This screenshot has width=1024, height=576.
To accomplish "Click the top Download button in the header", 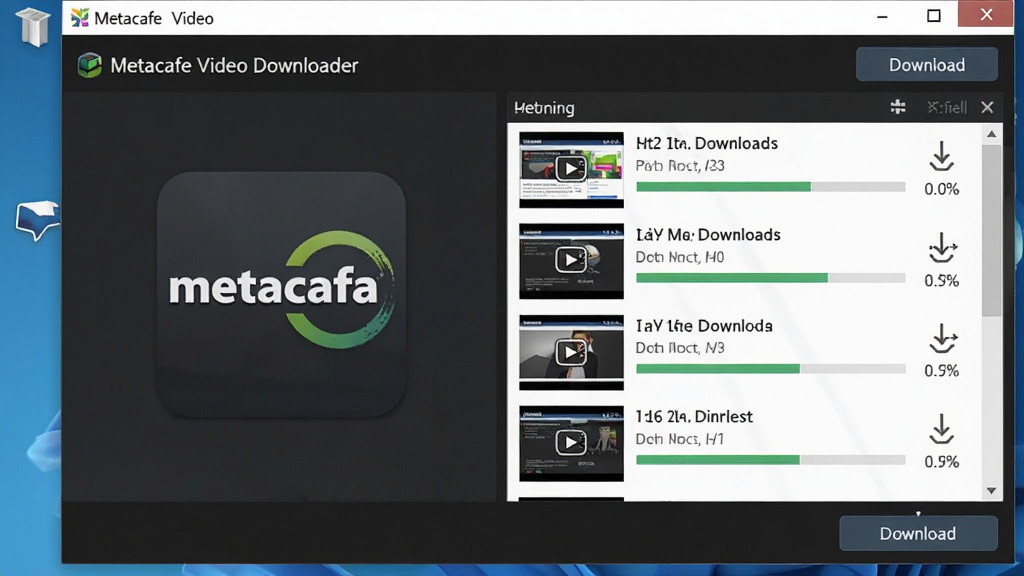I will click(927, 65).
